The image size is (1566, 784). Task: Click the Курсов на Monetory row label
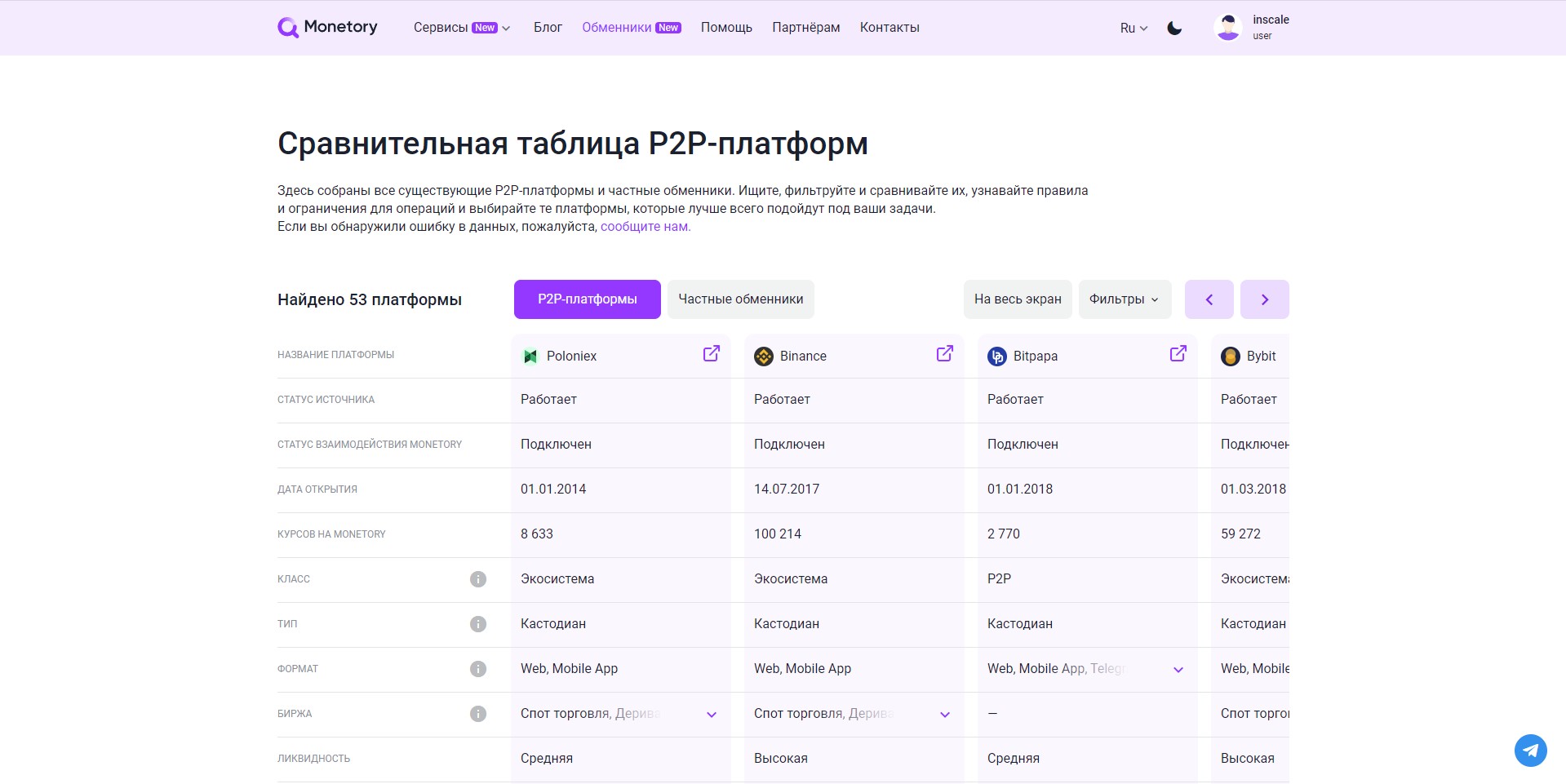[x=331, y=534]
